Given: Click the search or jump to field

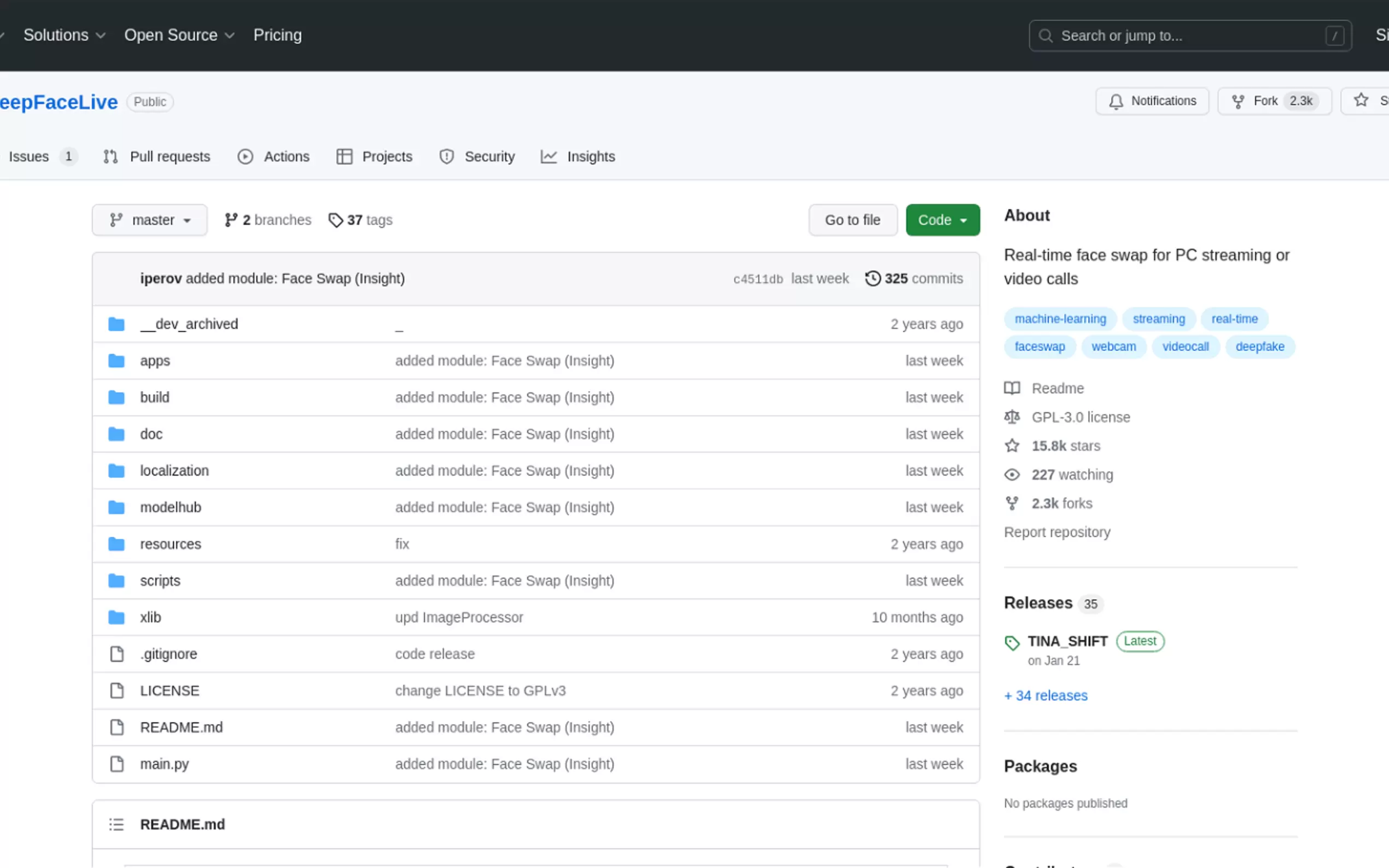Looking at the screenshot, I should pos(1190,36).
